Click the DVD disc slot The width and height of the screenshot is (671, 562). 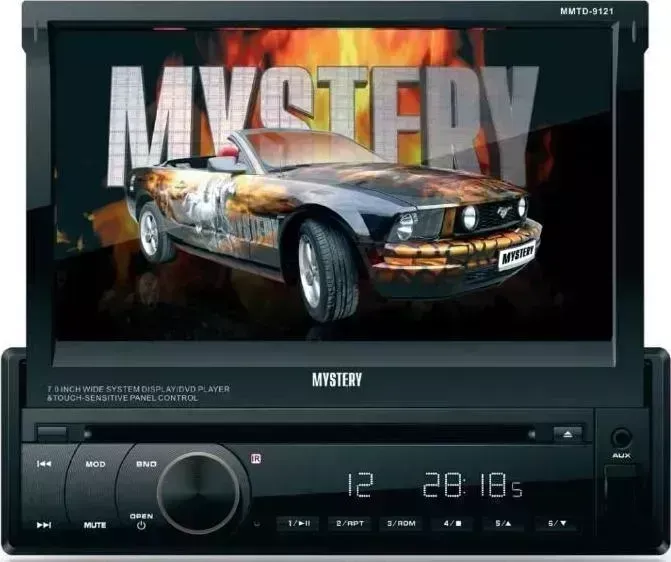[x=309, y=434]
